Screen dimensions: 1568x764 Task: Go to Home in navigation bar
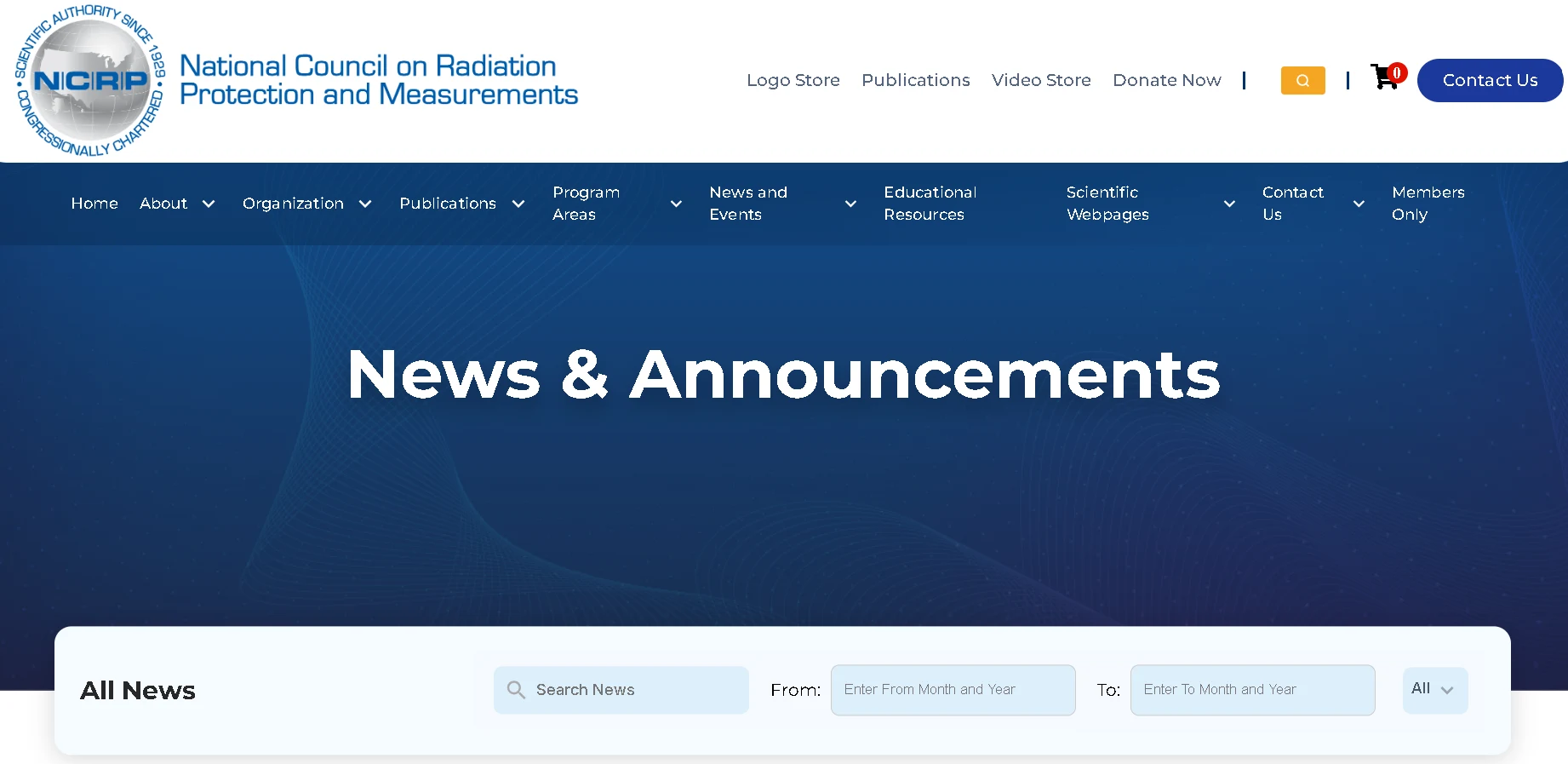click(x=94, y=204)
